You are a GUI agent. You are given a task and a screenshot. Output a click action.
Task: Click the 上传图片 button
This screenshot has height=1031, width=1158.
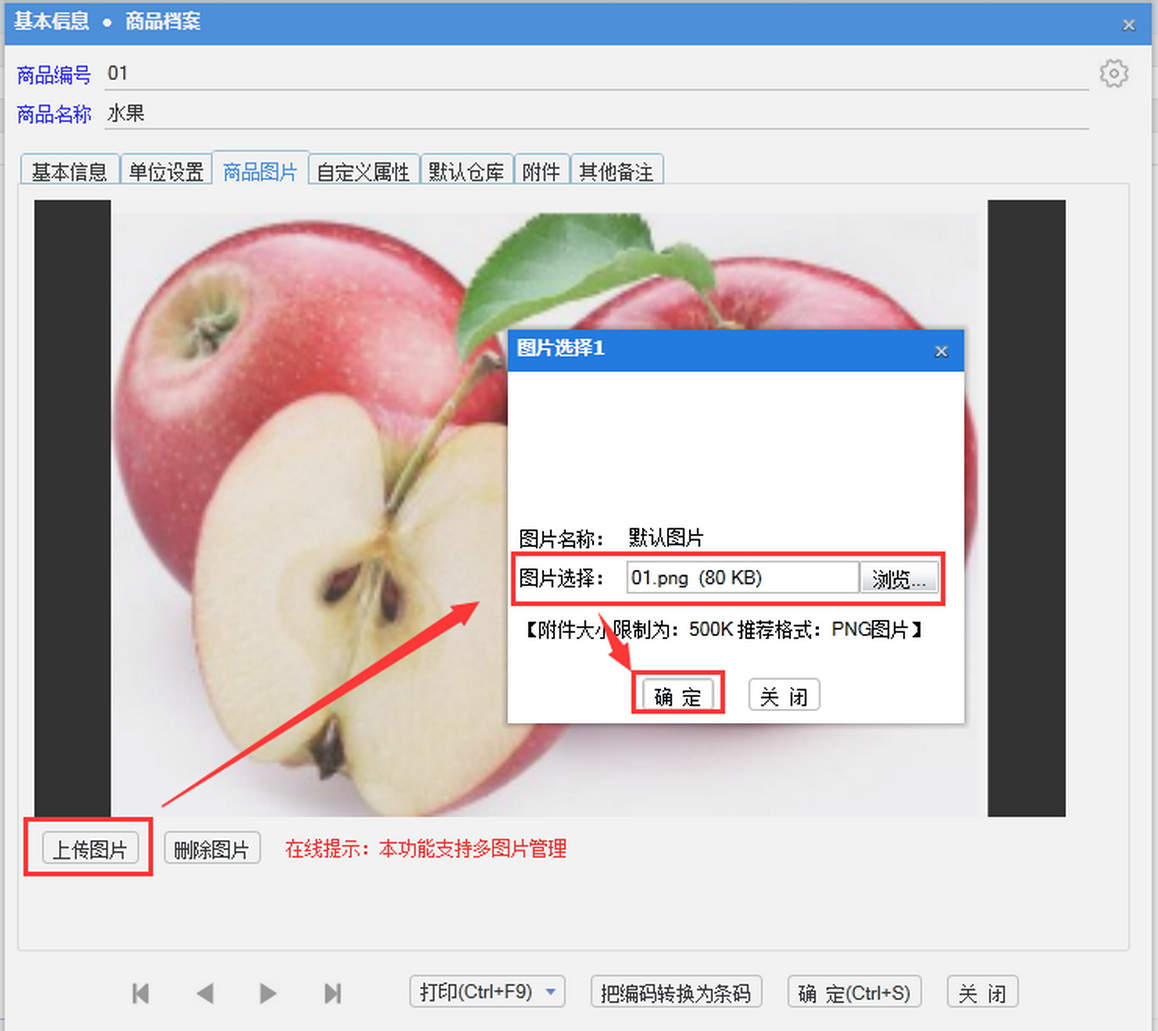pyautogui.click(x=89, y=850)
